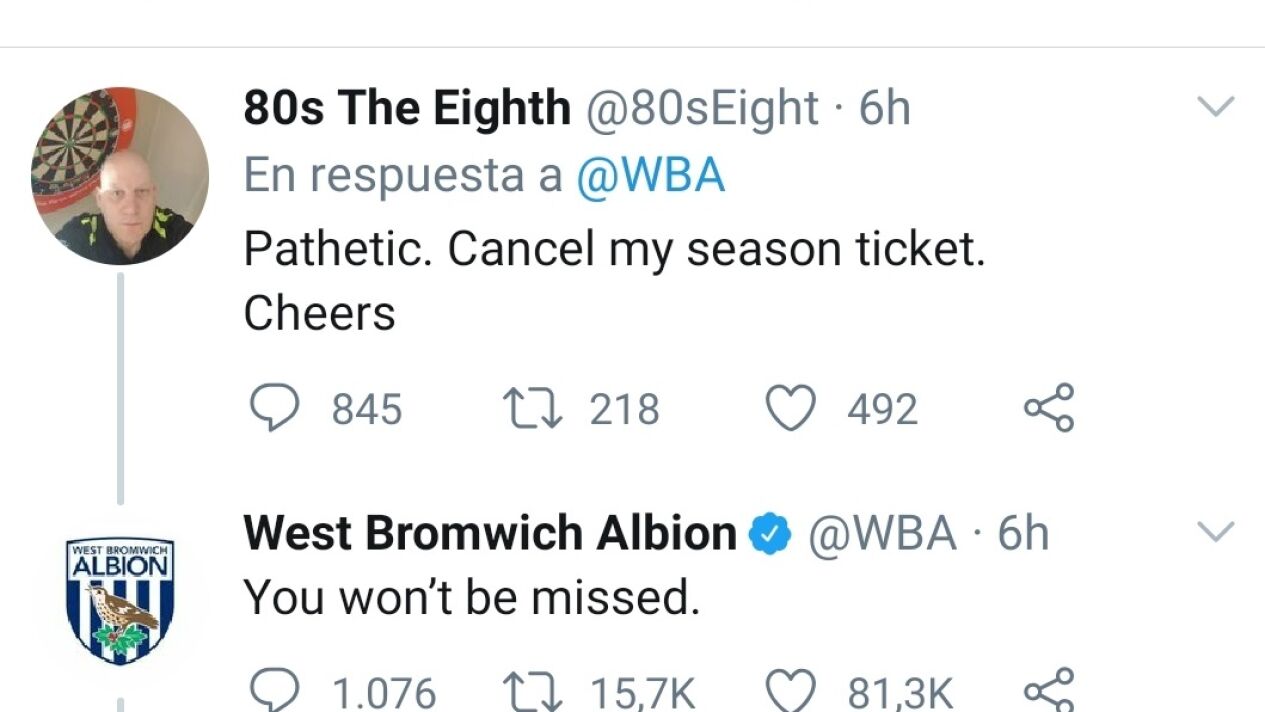Open the @WBA mention link in reply line
This screenshot has width=1265, height=712.
click(650, 176)
